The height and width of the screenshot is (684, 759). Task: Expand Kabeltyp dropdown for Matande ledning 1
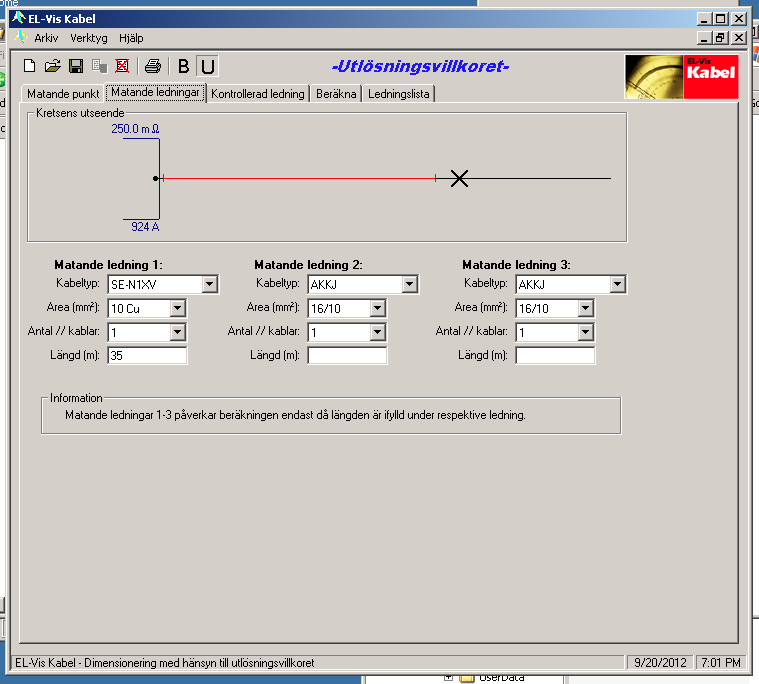(x=209, y=285)
